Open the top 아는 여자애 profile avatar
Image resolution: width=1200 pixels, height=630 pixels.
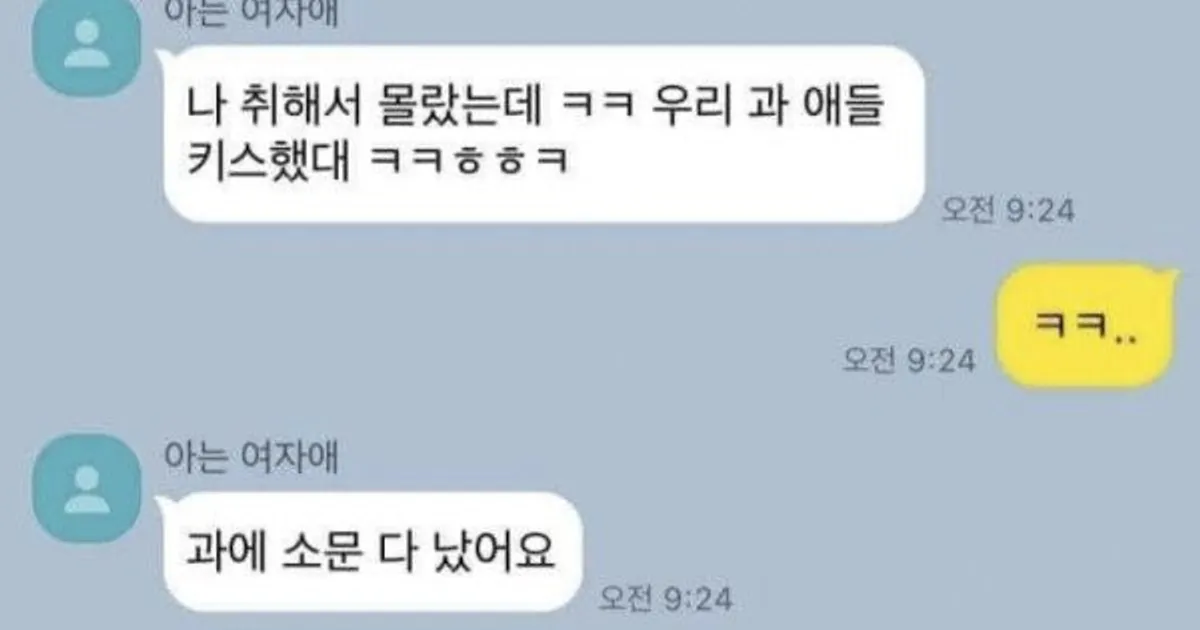(x=87, y=49)
